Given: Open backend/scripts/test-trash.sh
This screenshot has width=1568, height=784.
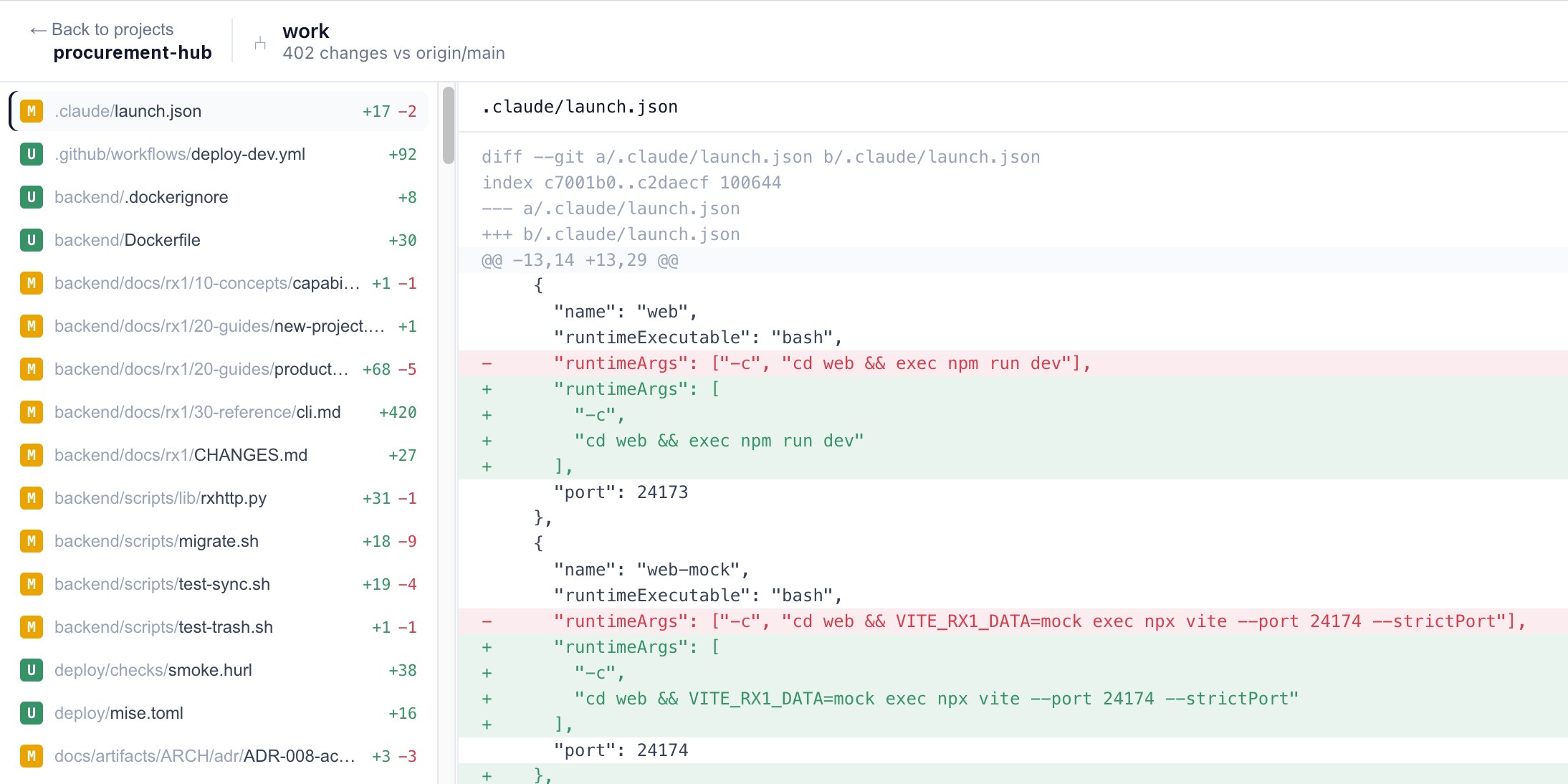Looking at the screenshot, I should 219,627.
